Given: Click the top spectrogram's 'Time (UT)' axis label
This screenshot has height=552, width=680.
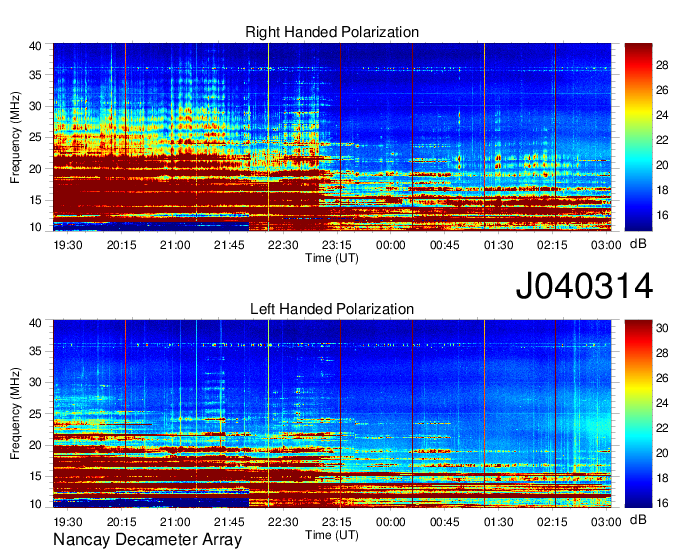Looking at the screenshot, I should (332, 258).
